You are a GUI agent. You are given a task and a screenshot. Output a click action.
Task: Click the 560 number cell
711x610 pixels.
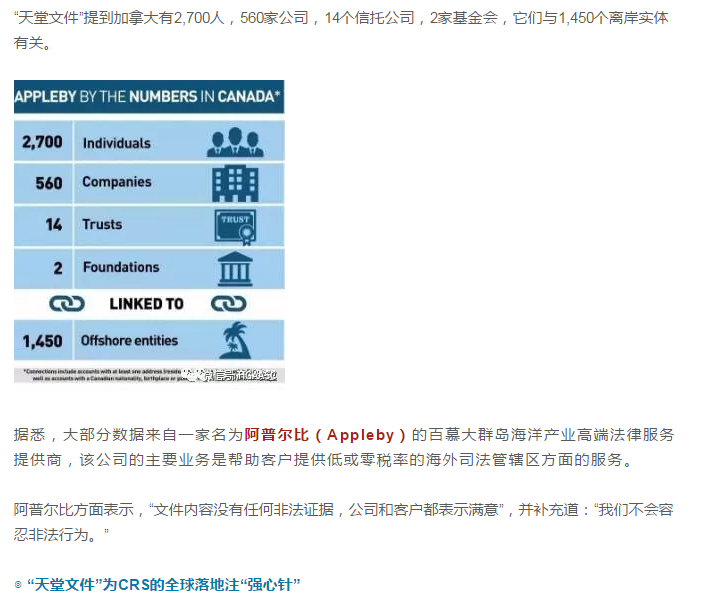coord(43,183)
